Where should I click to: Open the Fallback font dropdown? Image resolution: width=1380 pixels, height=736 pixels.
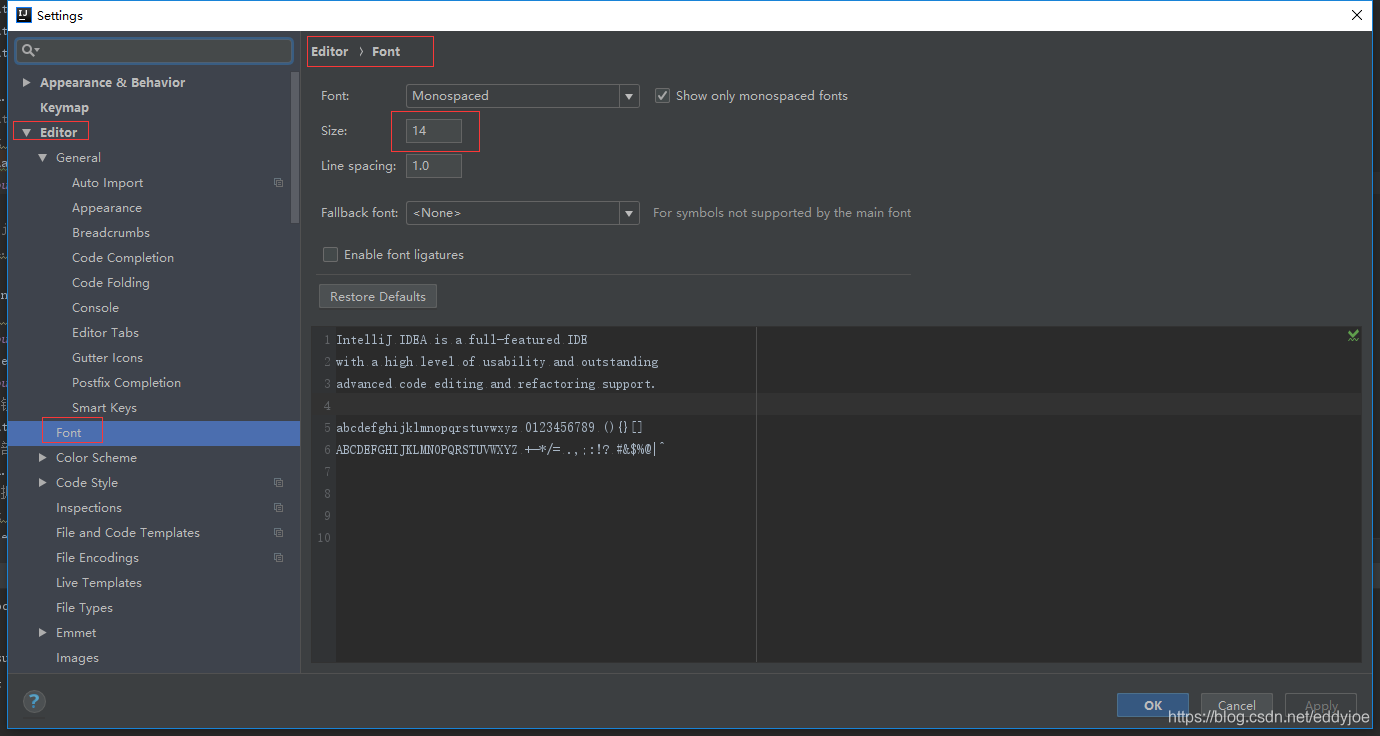523,213
